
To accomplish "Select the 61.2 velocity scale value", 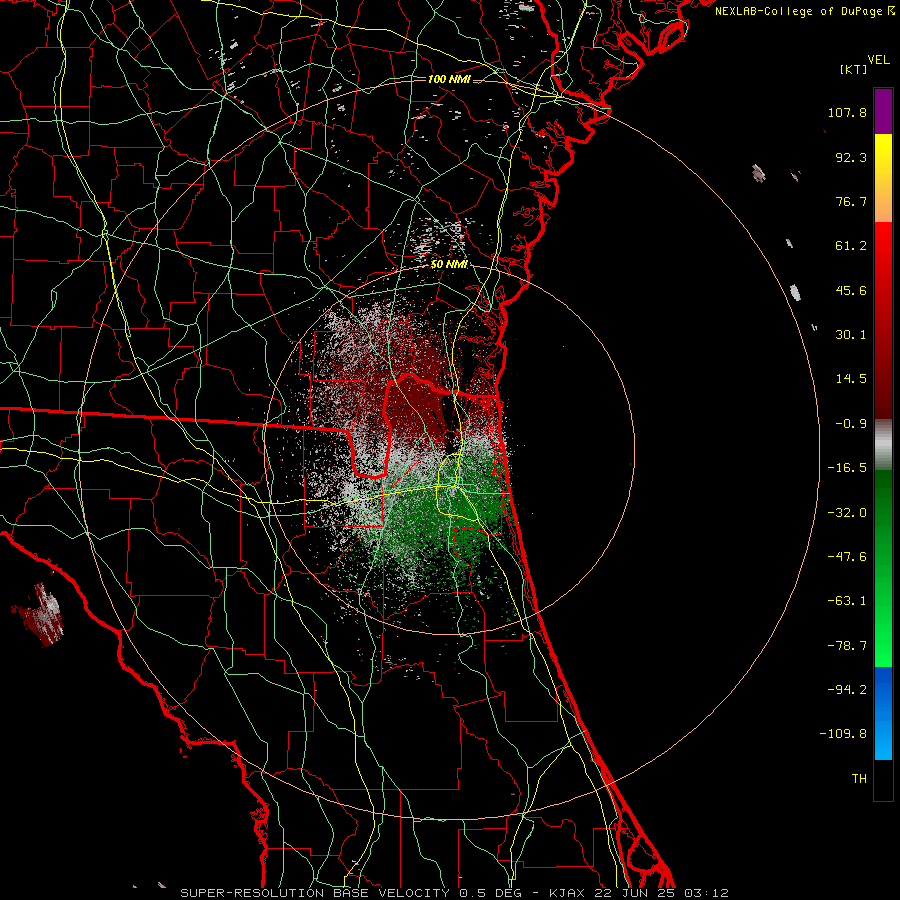I will click(851, 246).
